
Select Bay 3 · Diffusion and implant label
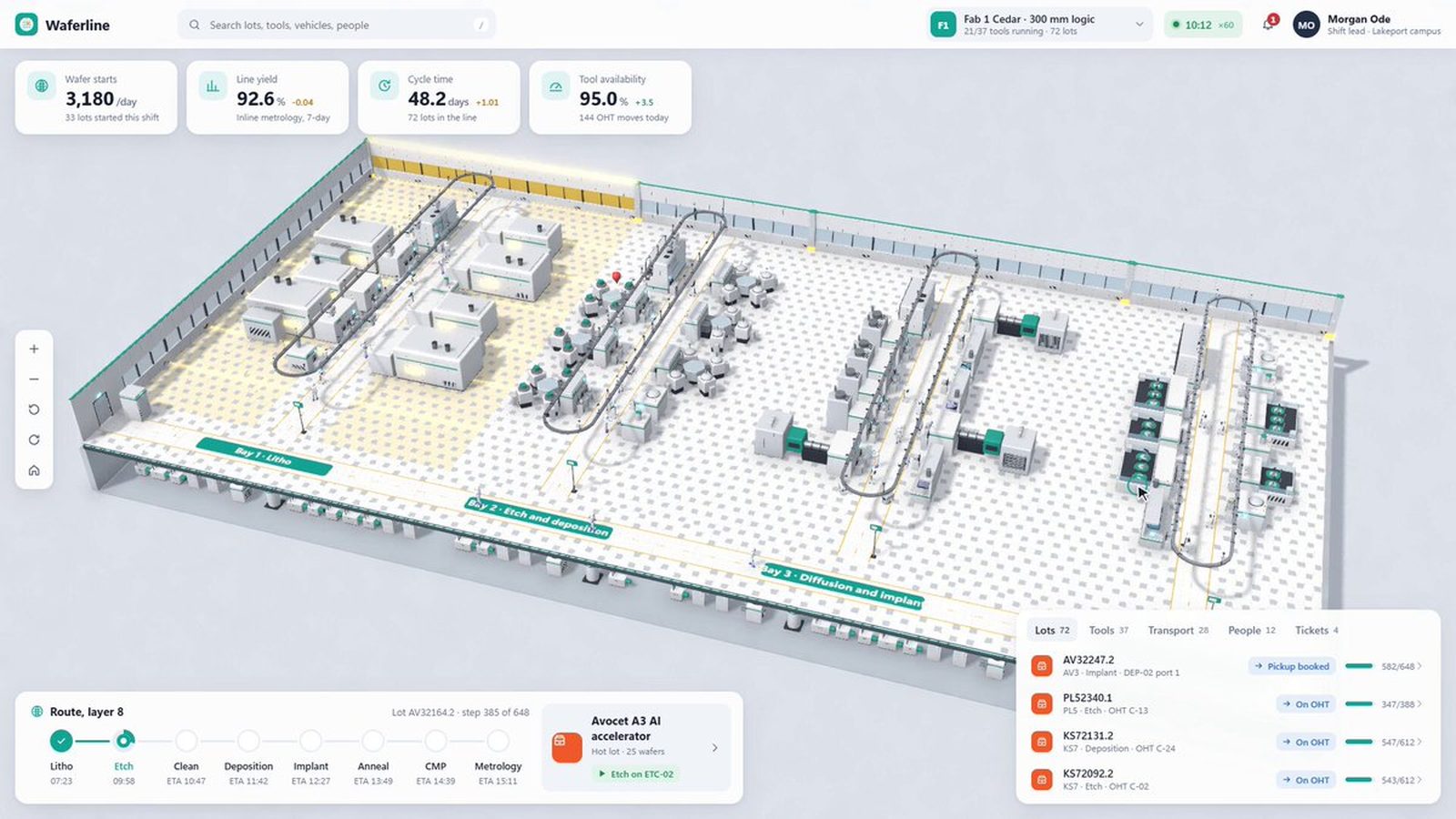pyautogui.click(x=842, y=586)
